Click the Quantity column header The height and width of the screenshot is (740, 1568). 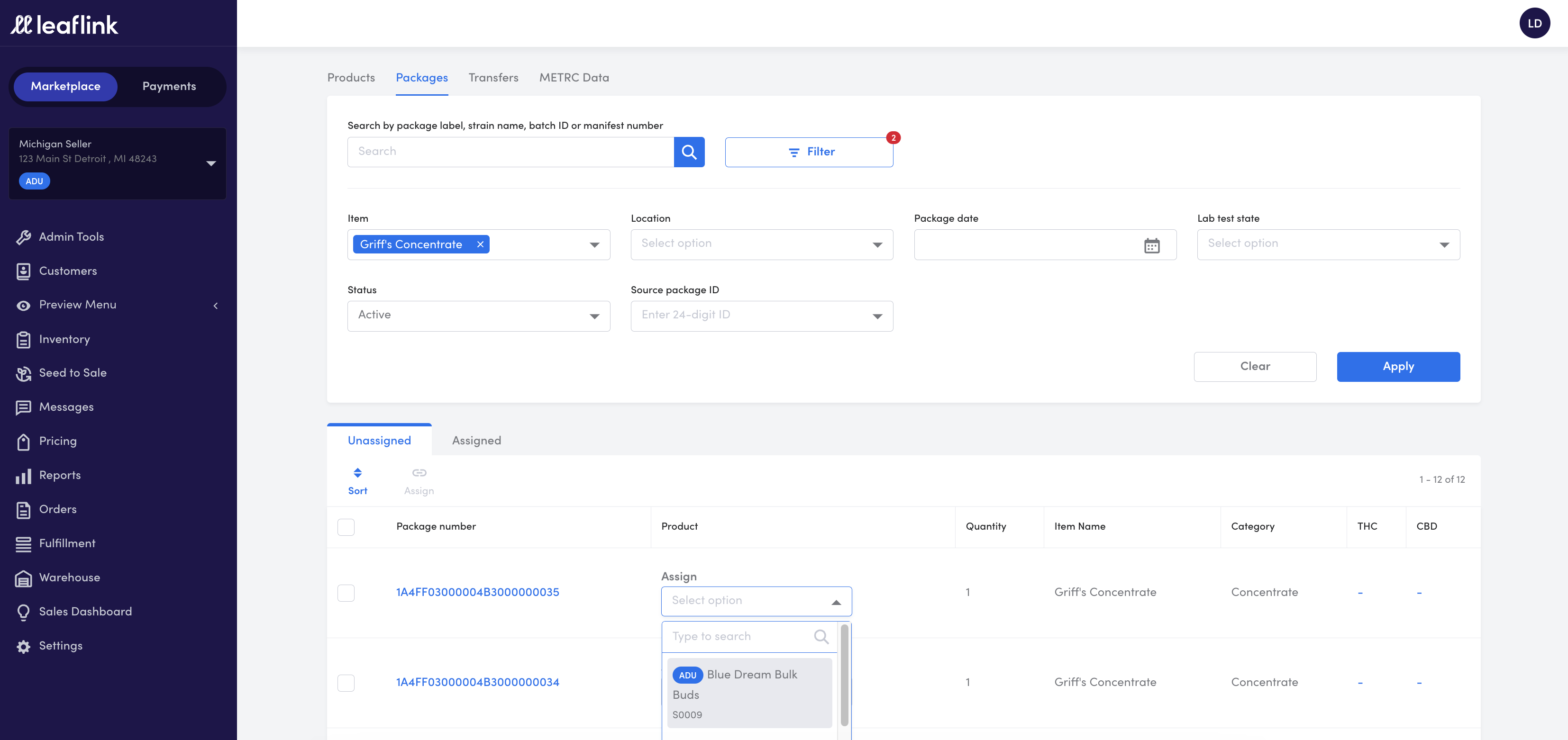pos(985,526)
